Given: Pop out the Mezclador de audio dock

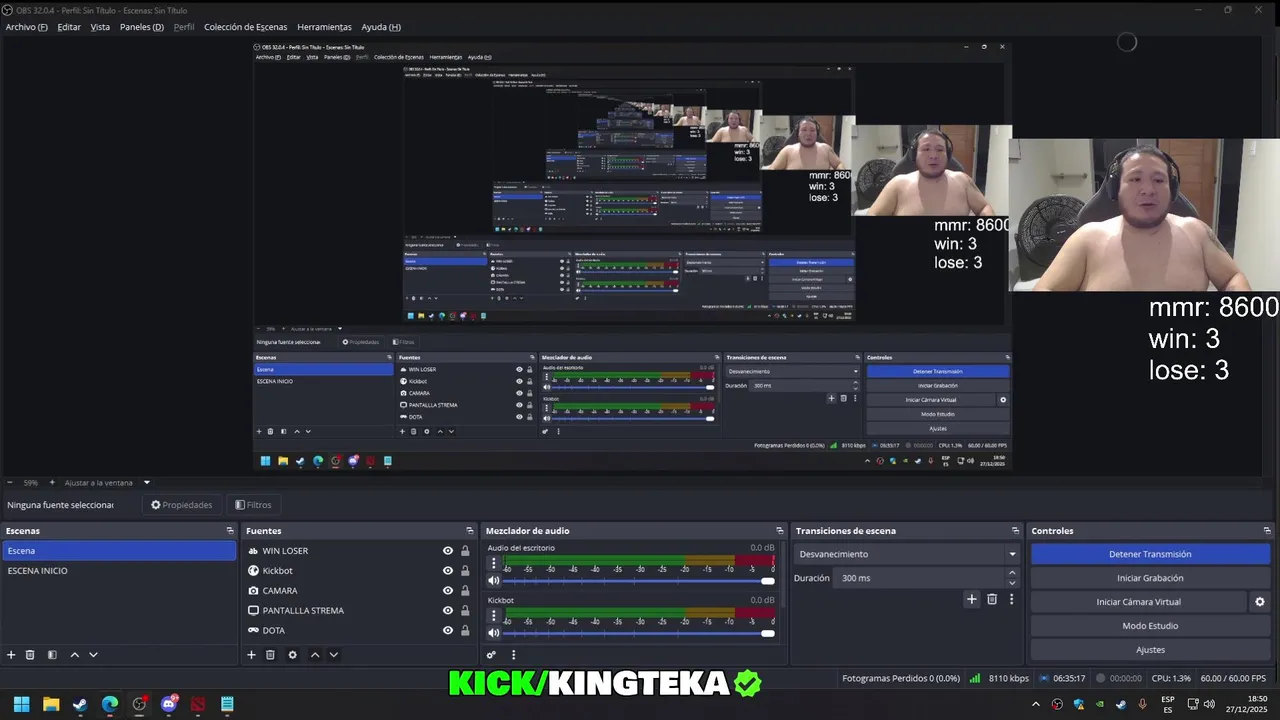Looking at the screenshot, I should (x=779, y=531).
